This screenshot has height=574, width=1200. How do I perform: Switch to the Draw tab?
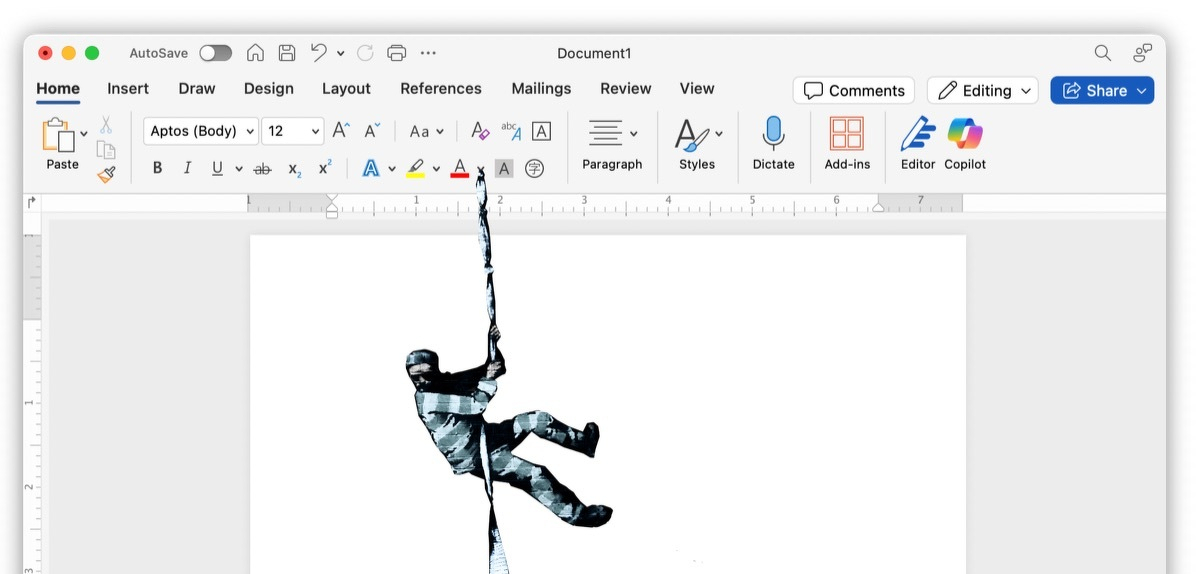[x=197, y=88]
